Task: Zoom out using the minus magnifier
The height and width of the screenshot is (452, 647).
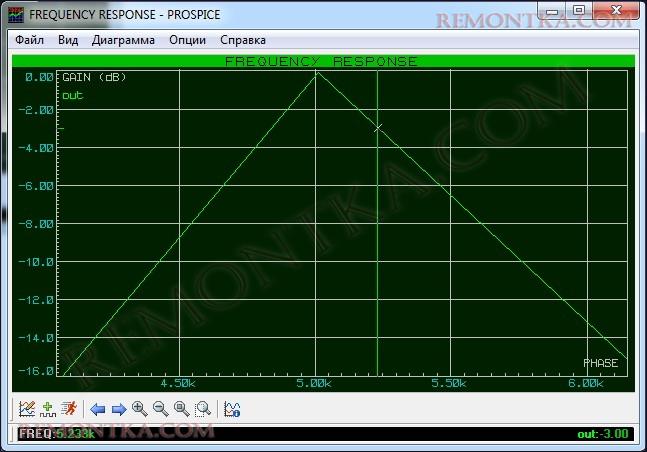Action: [x=160, y=408]
